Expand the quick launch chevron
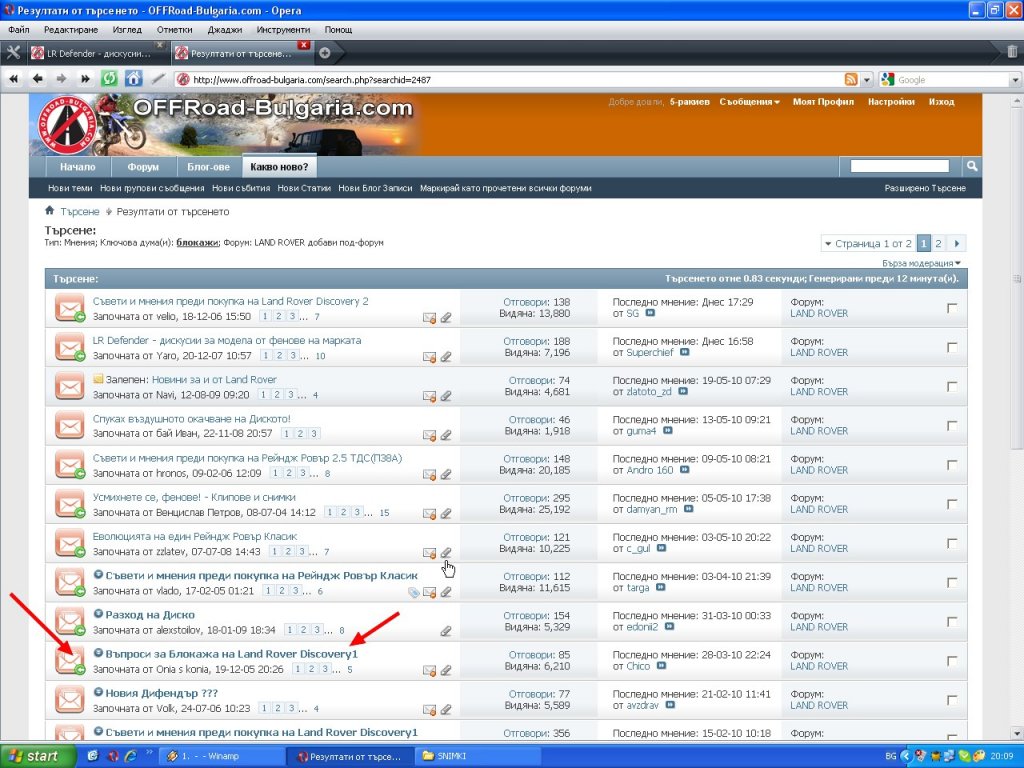This screenshot has width=1024, height=768. tap(149, 752)
